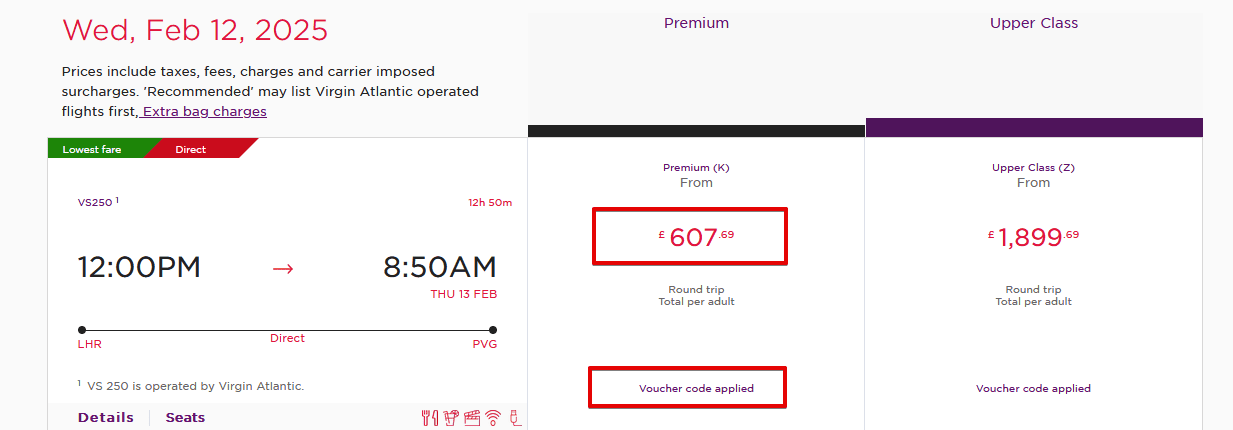The image size is (1233, 430).
Task: Click the LHR departure airport code
Action: [x=90, y=344]
